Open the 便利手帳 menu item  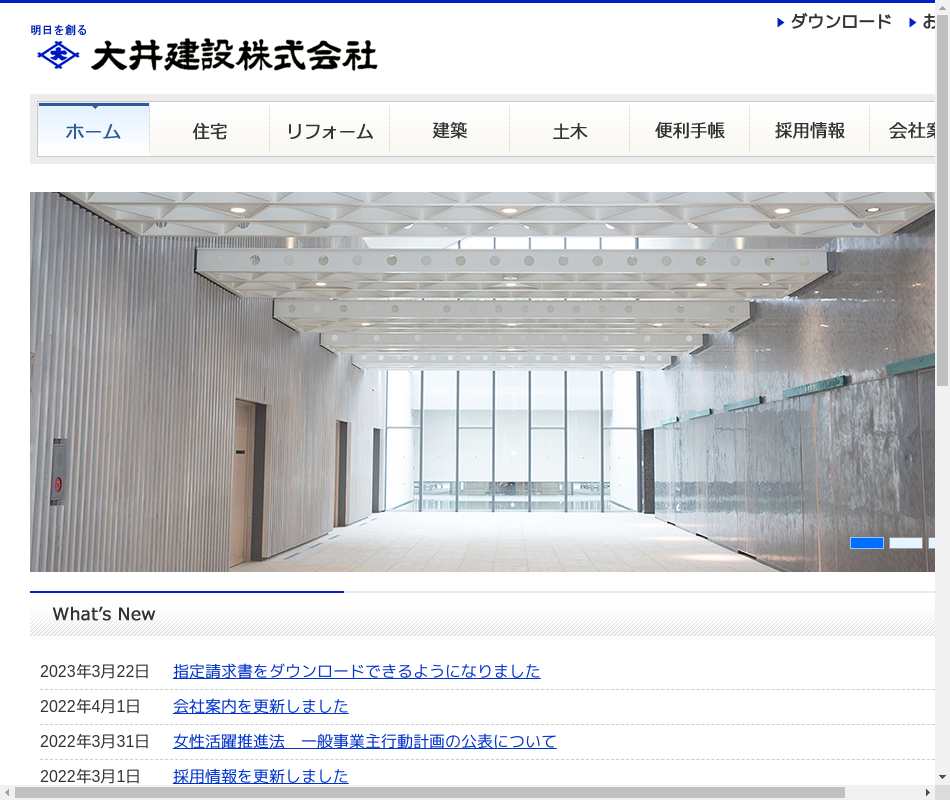coord(690,130)
